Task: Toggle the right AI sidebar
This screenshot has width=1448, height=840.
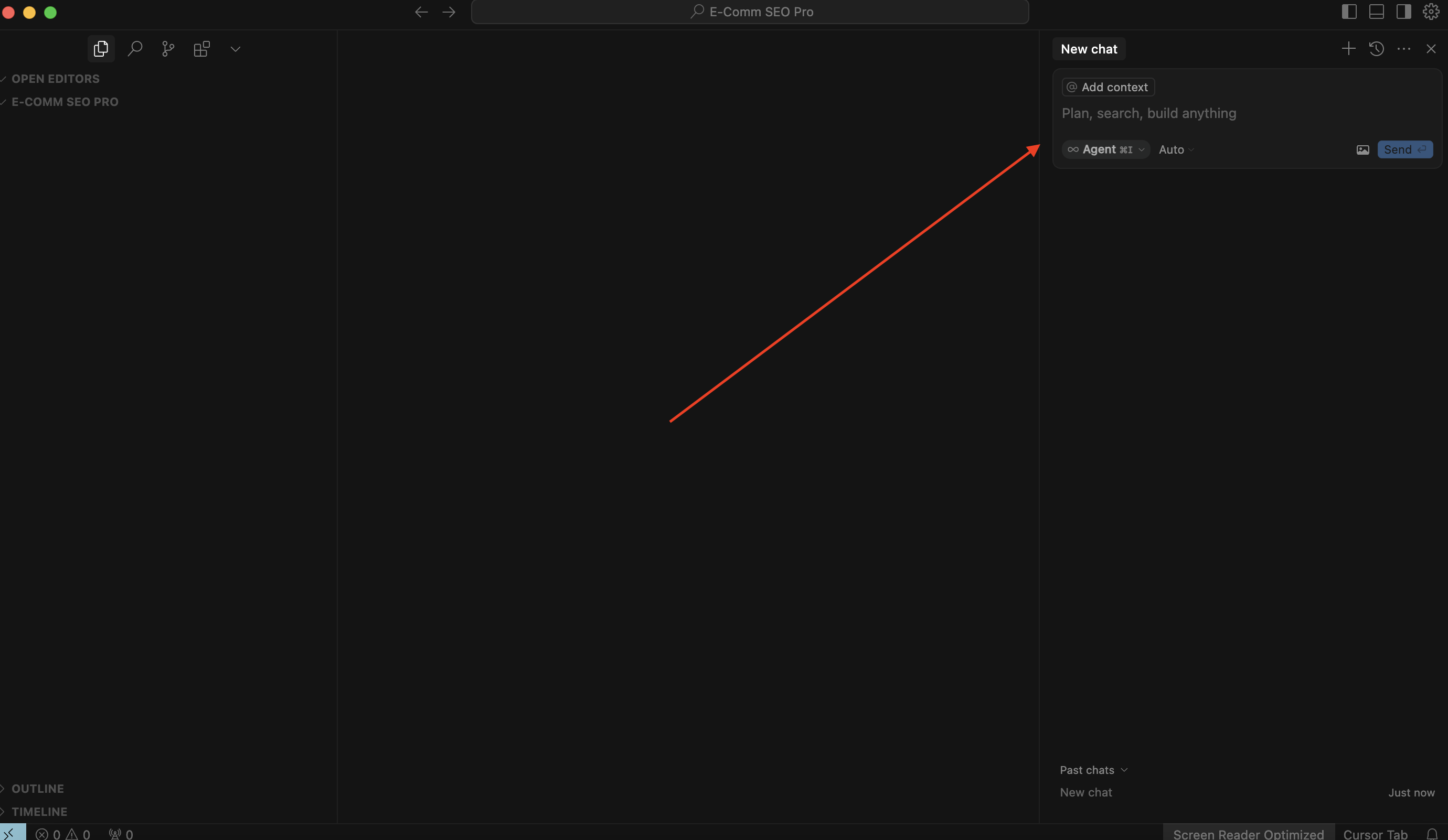Action: point(1403,12)
